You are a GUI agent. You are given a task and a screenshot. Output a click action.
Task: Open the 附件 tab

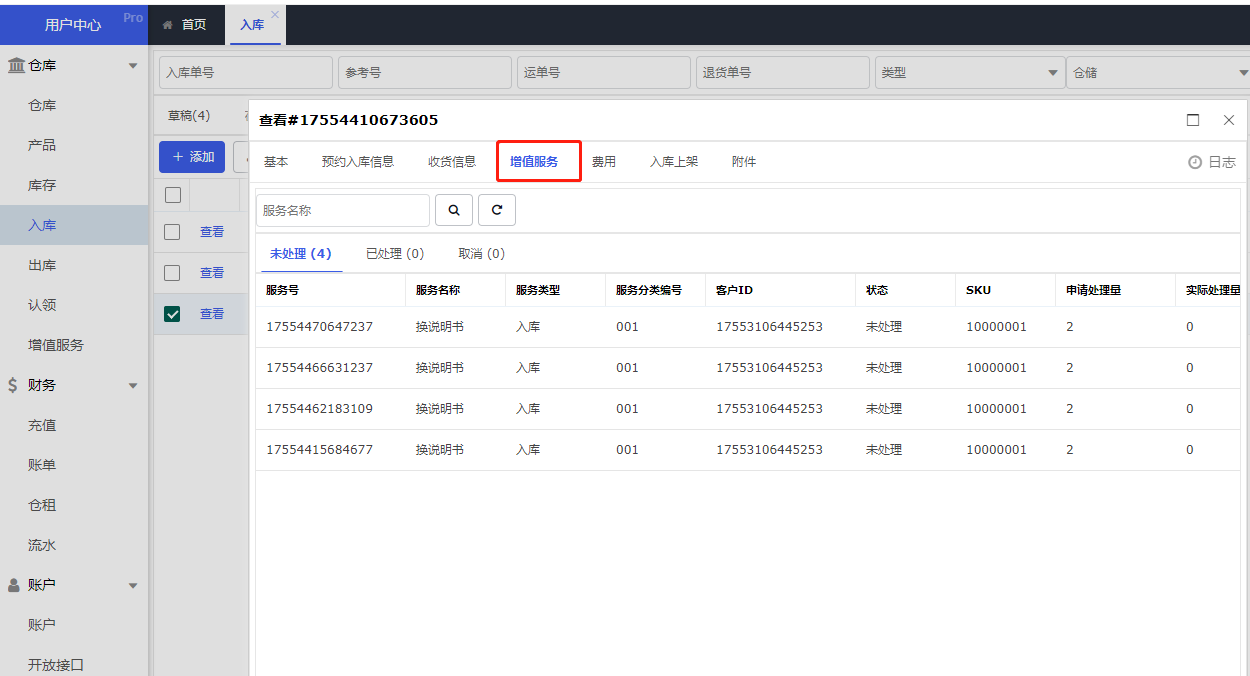tap(744, 162)
